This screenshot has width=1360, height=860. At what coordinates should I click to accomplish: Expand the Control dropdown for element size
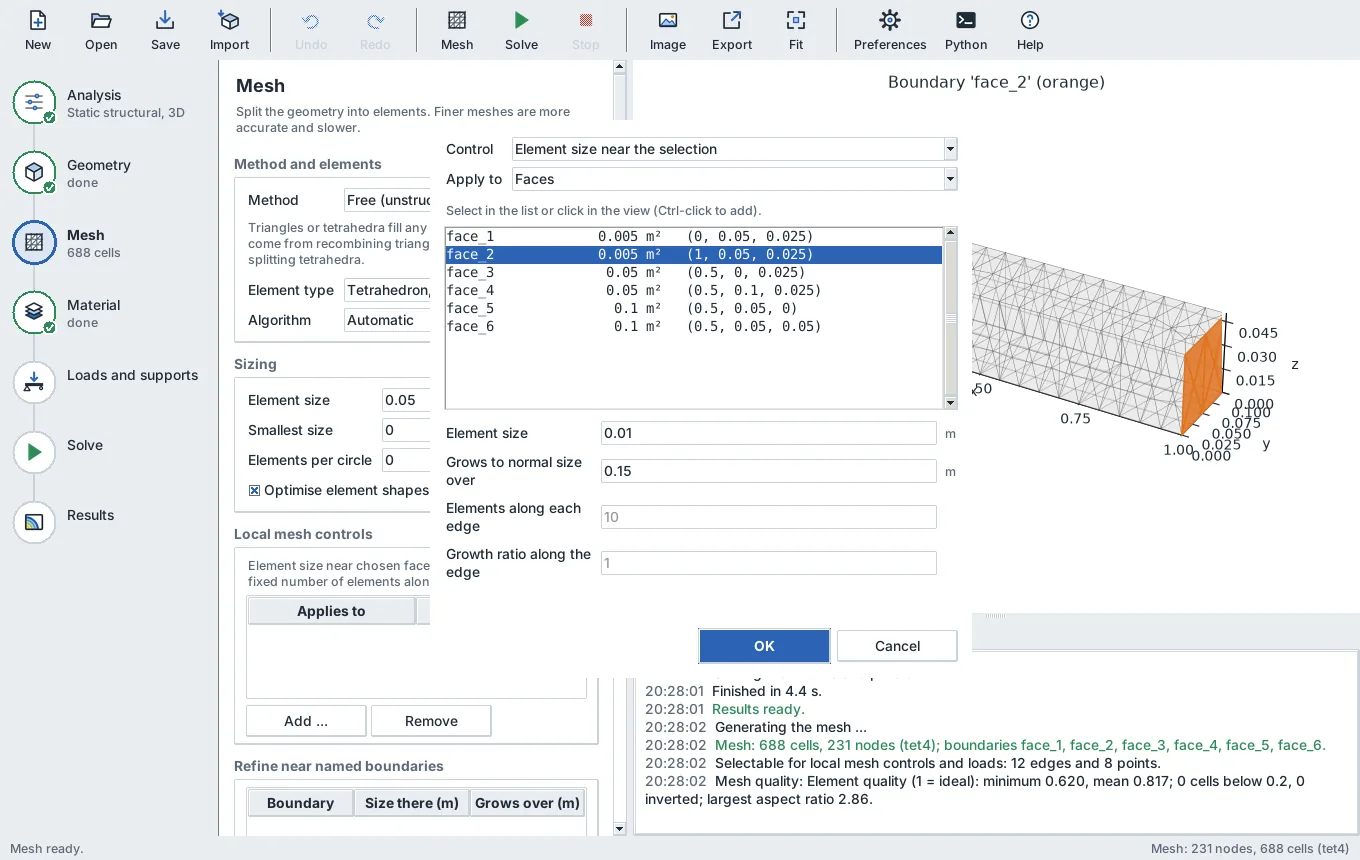point(734,149)
